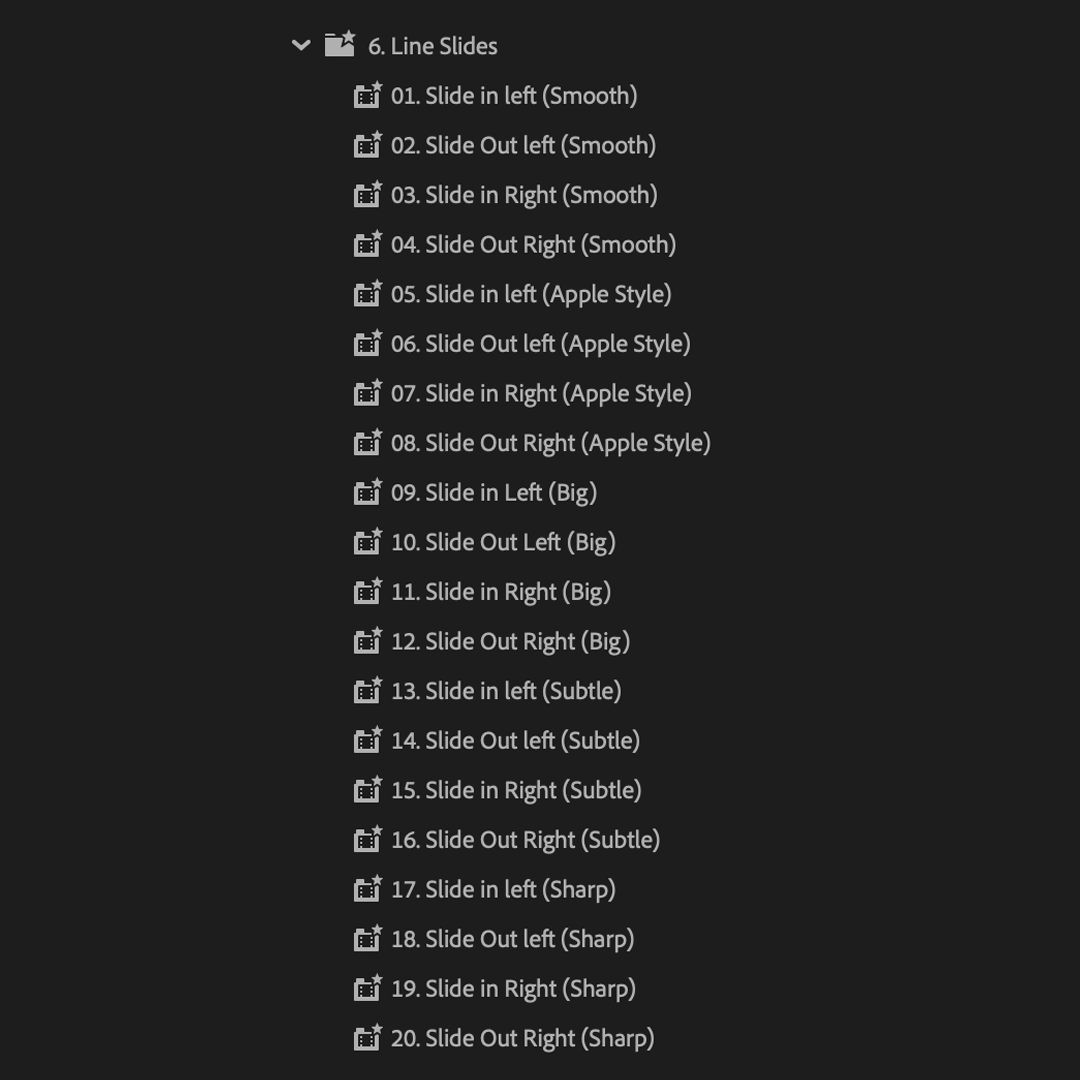Click the composition icon next to 09. Slide in Left (Big)
The width and height of the screenshot is (1080, 1080).
pos(368,492)
